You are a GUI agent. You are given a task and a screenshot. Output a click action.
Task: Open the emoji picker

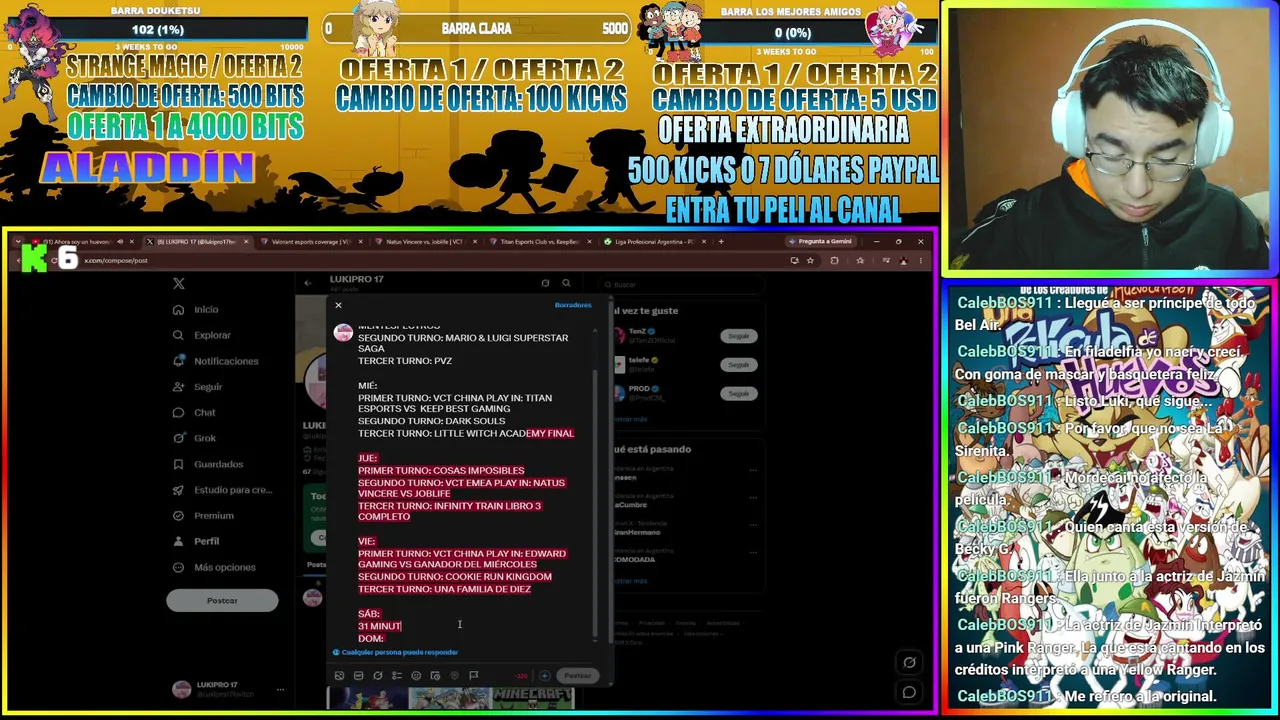pos(416,676)
